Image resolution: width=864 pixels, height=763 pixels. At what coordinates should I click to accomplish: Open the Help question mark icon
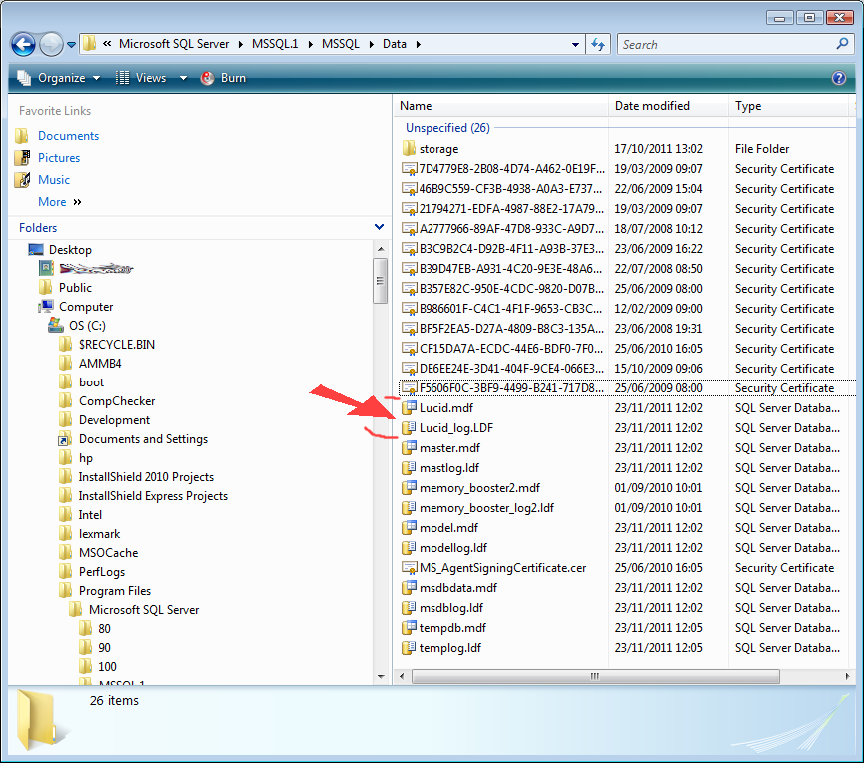coord(839,78)
